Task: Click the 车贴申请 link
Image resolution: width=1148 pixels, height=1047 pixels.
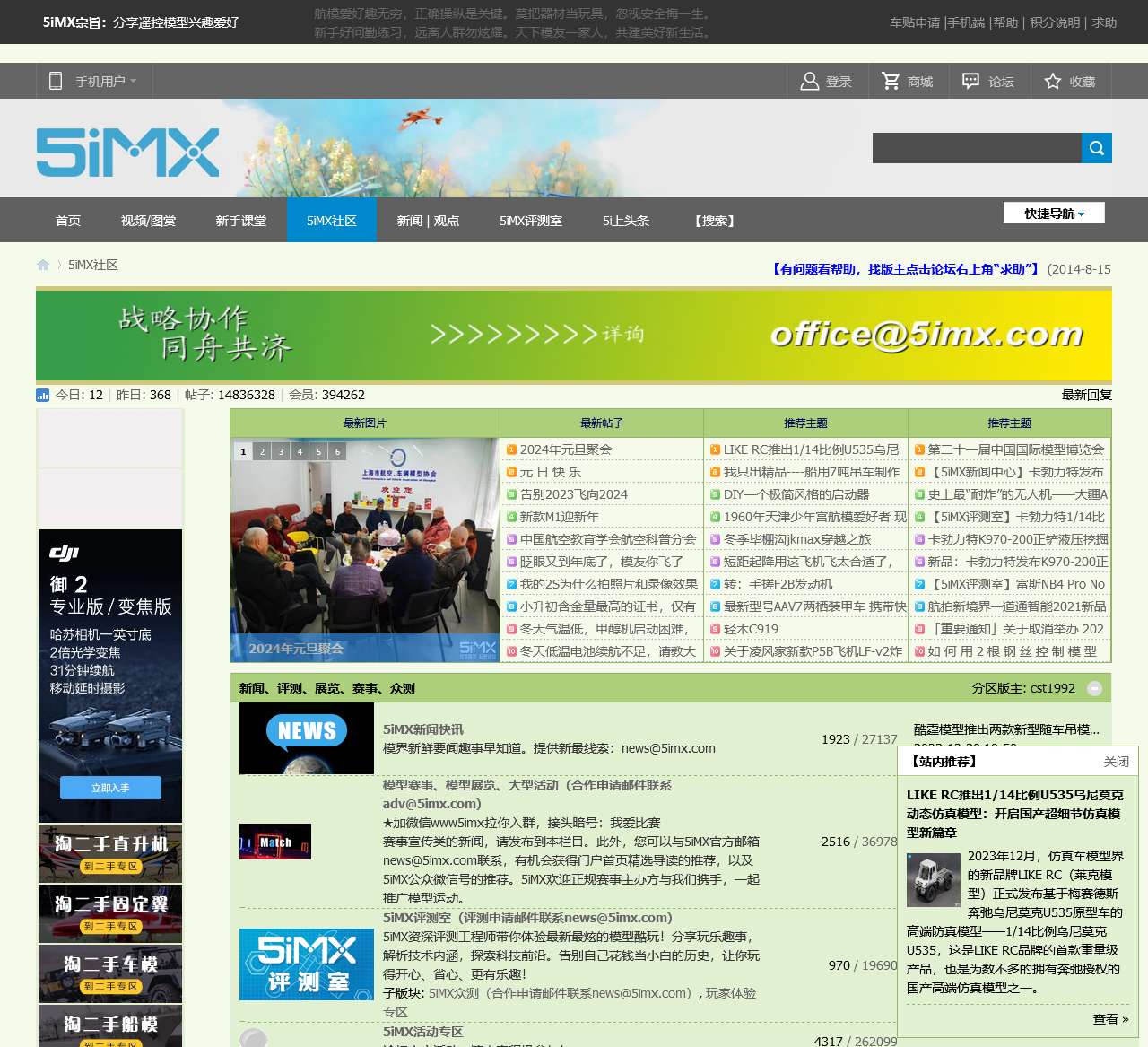Action: (x=915, y=22)
